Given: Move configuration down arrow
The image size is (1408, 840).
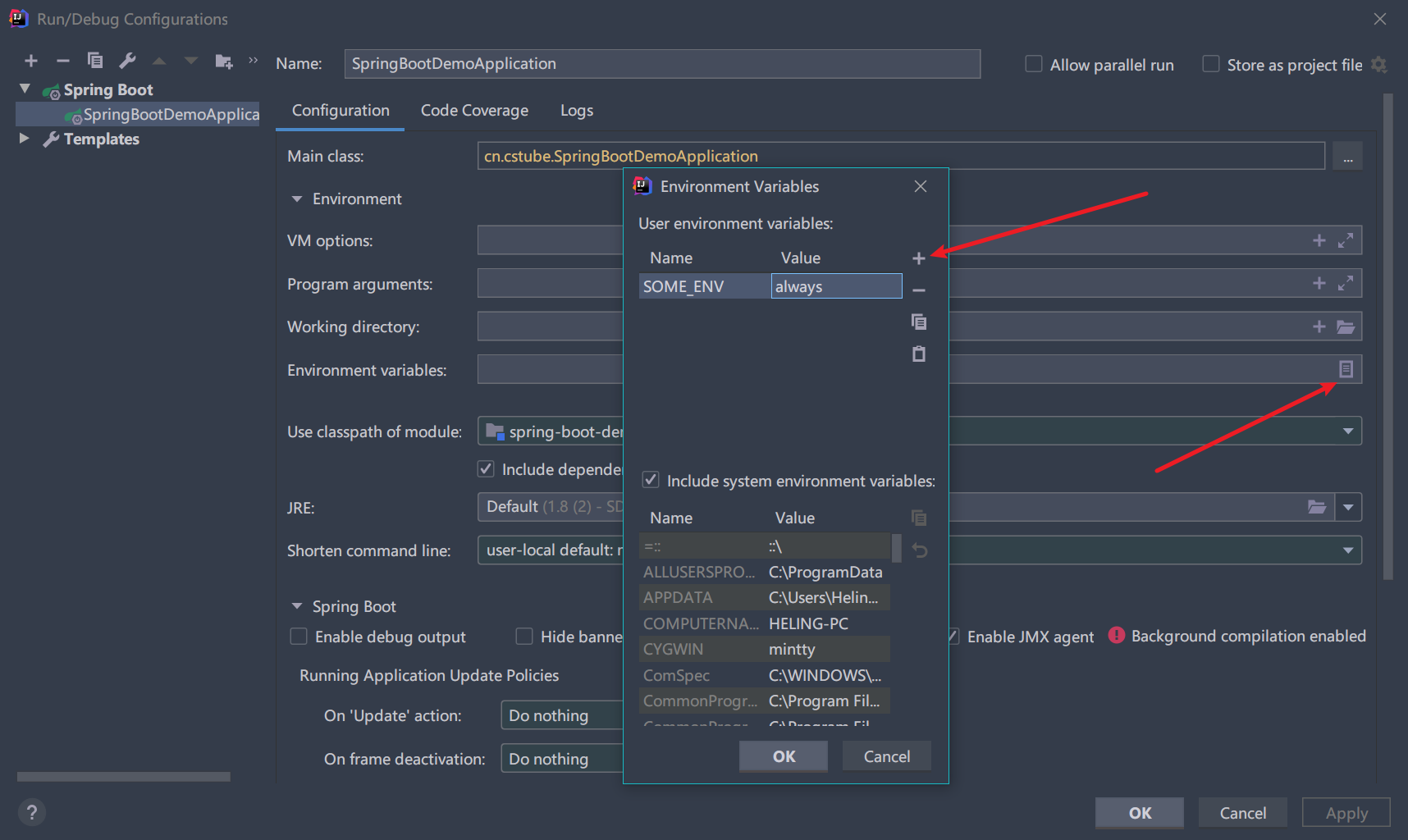Looking at the screenshot, I should 191,61.
